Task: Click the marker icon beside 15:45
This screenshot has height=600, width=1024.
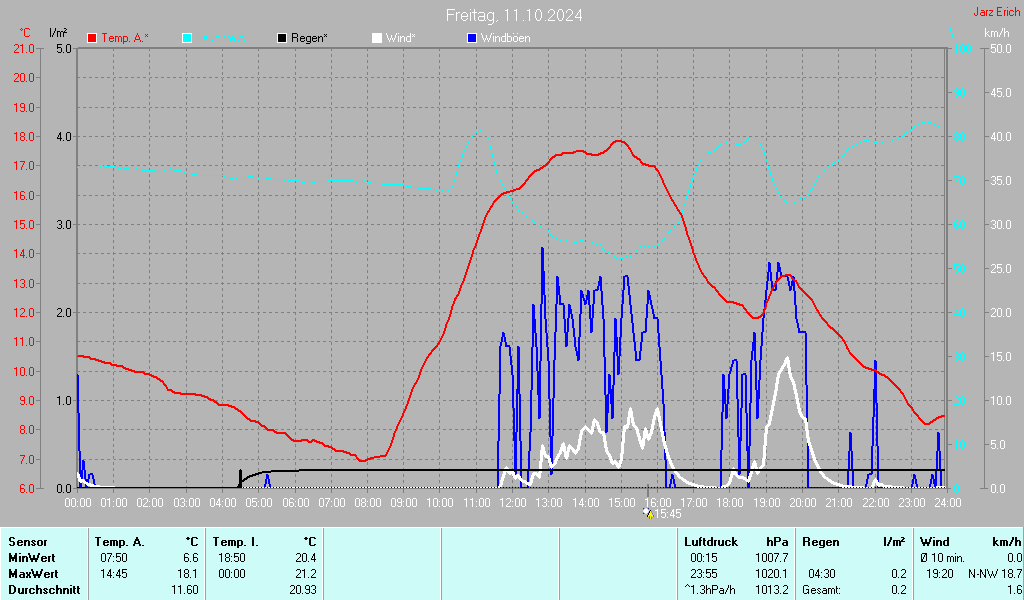Action: (x=647, y=513)
